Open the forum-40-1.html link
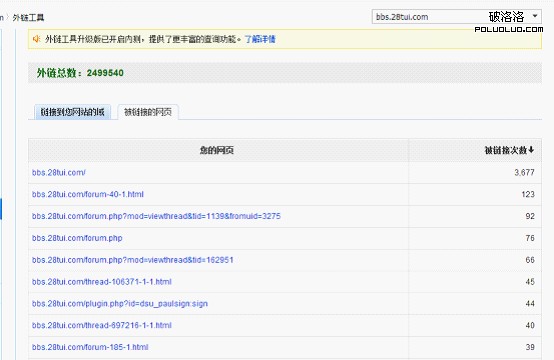Screen dimensions: 554x360 point(88,194)
